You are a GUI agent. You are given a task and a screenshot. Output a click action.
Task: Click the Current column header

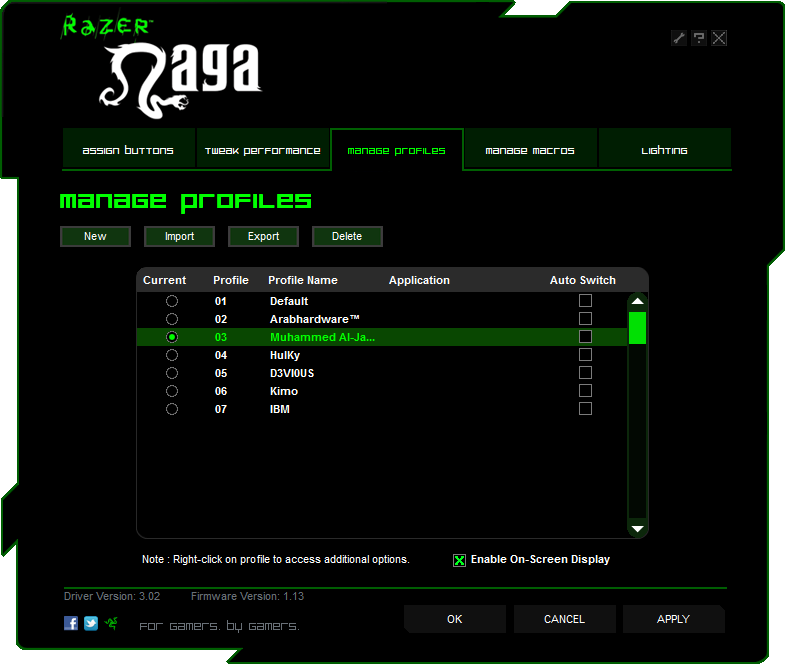point(164,280)
